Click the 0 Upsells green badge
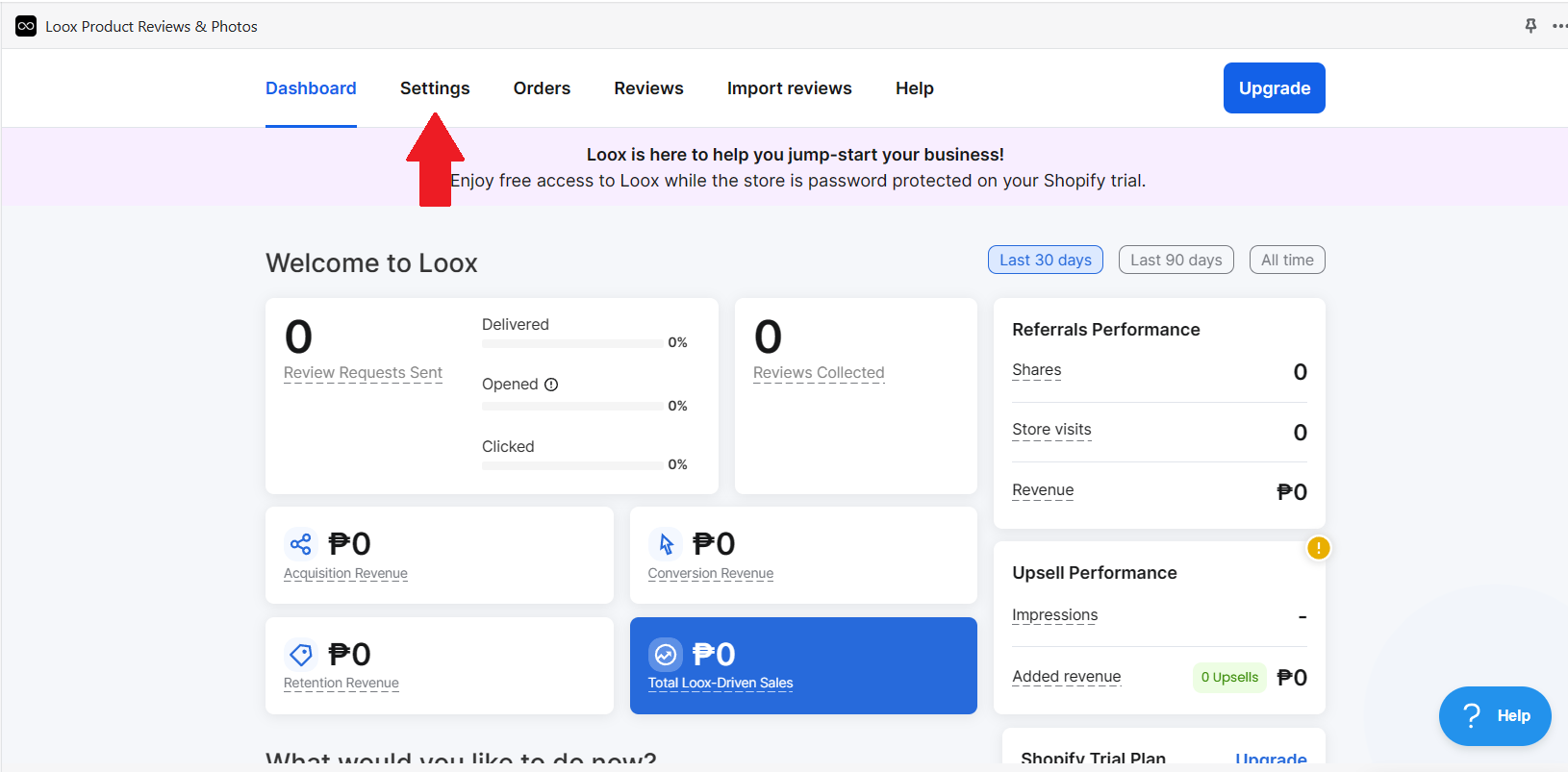 point(1229,677)
